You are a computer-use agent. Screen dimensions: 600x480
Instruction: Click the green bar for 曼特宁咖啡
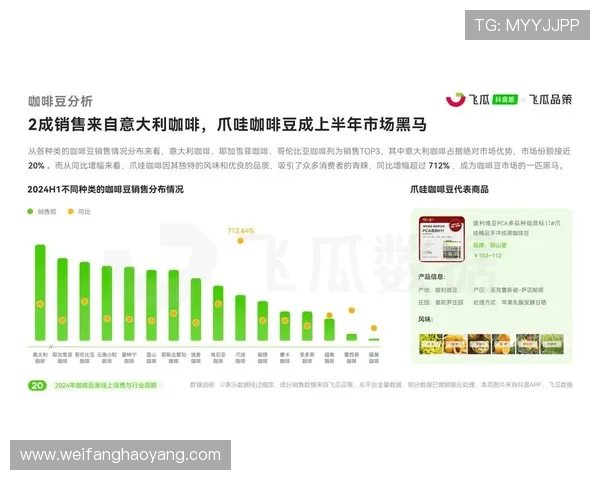pos(129,304)
